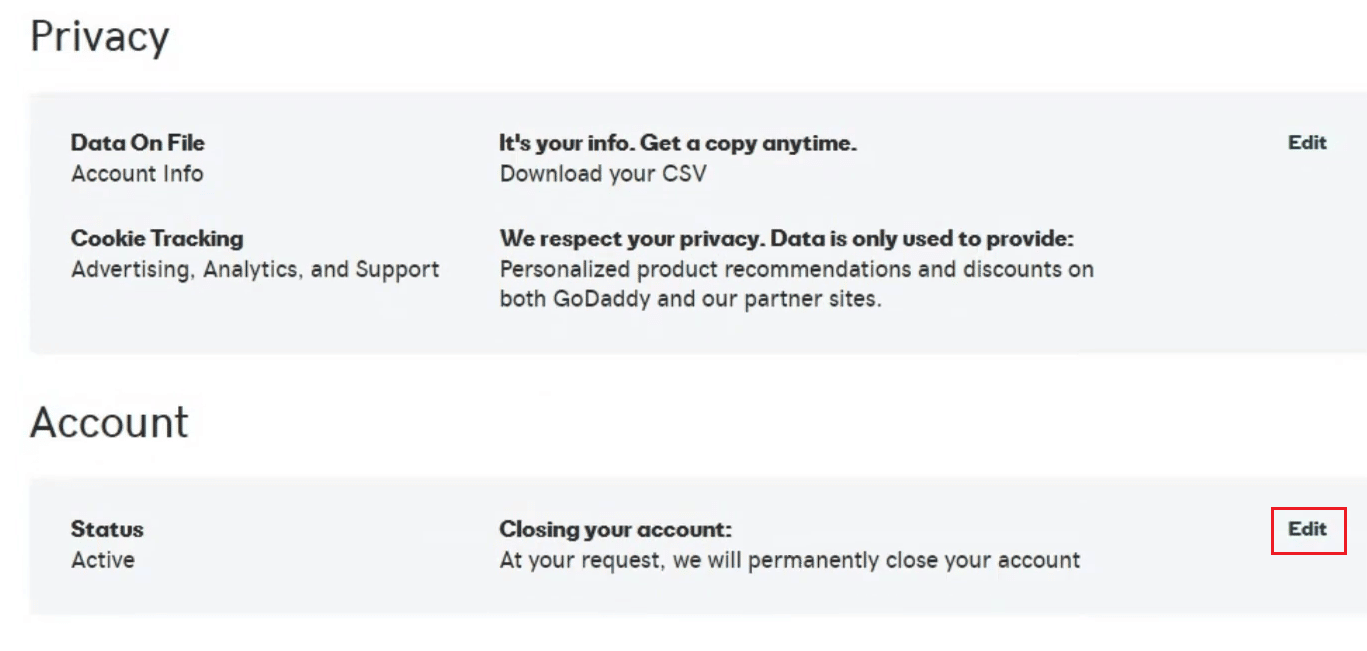
Task: Click the Data On File label
Action: coord(137,142)
